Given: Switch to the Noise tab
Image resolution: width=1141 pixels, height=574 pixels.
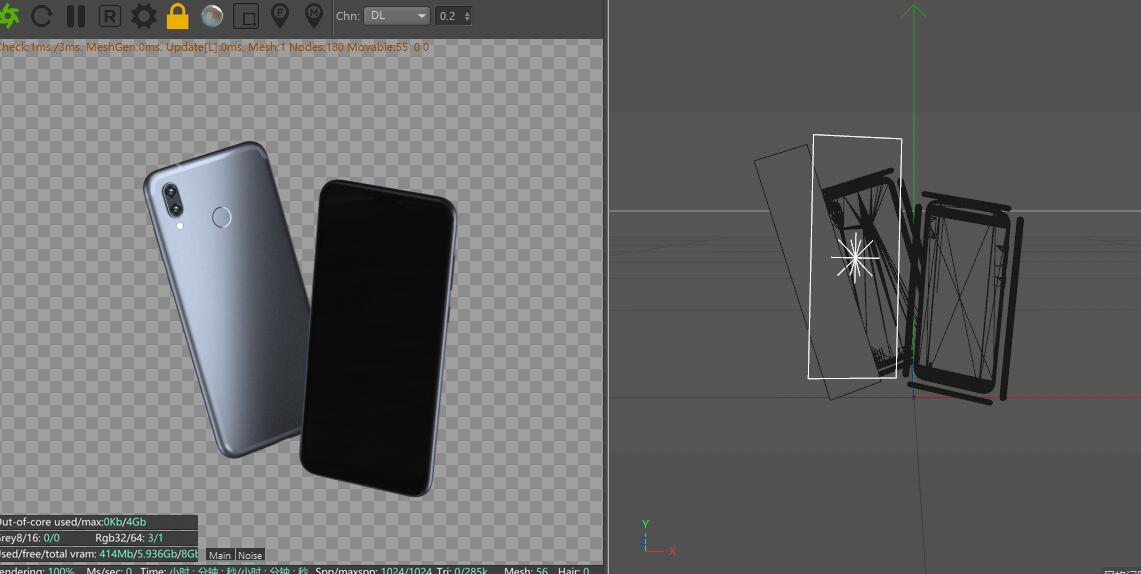Looking at the screenshot, I should (x=250, y=555).
